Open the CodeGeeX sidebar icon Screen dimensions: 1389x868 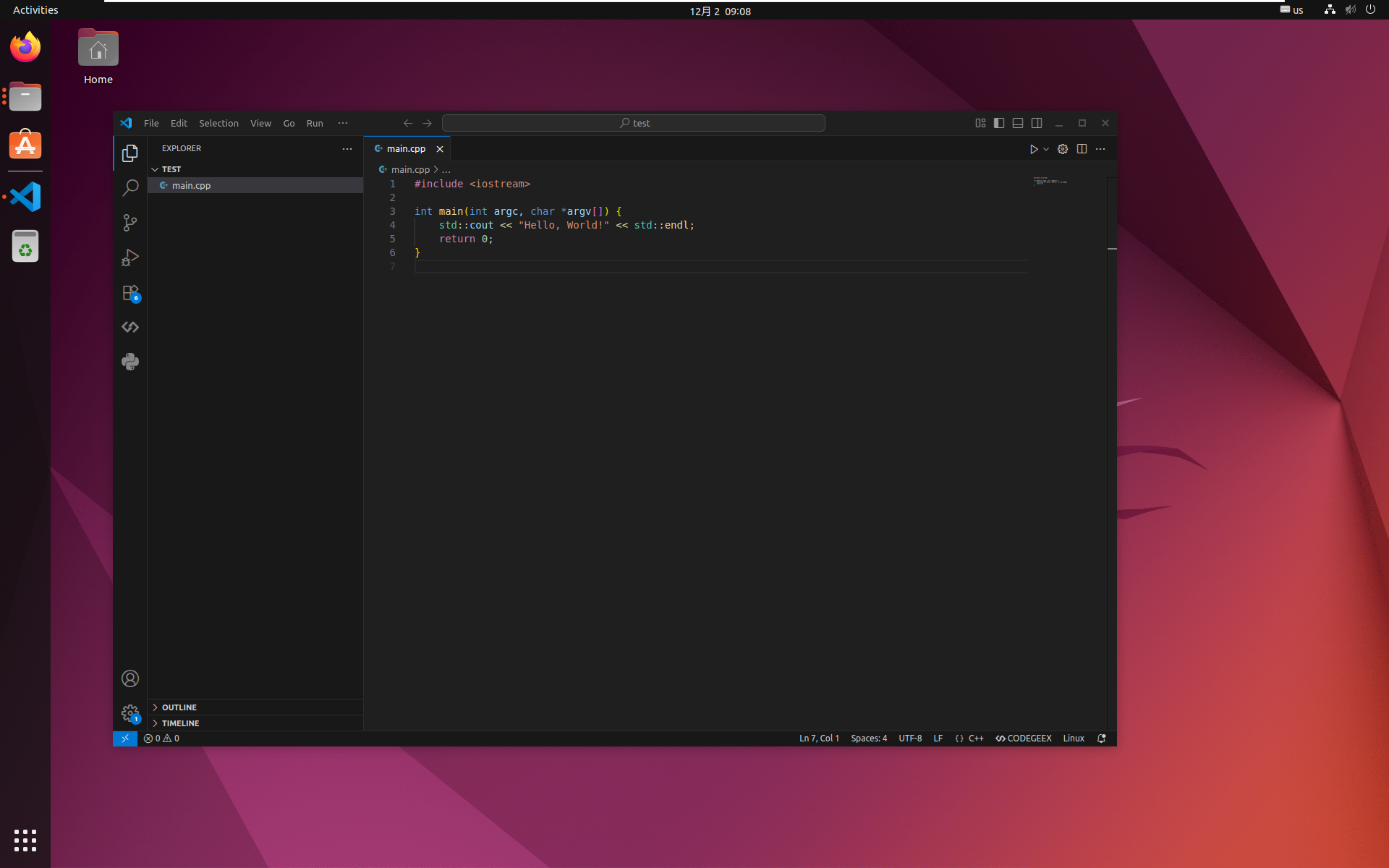[130, 327]
